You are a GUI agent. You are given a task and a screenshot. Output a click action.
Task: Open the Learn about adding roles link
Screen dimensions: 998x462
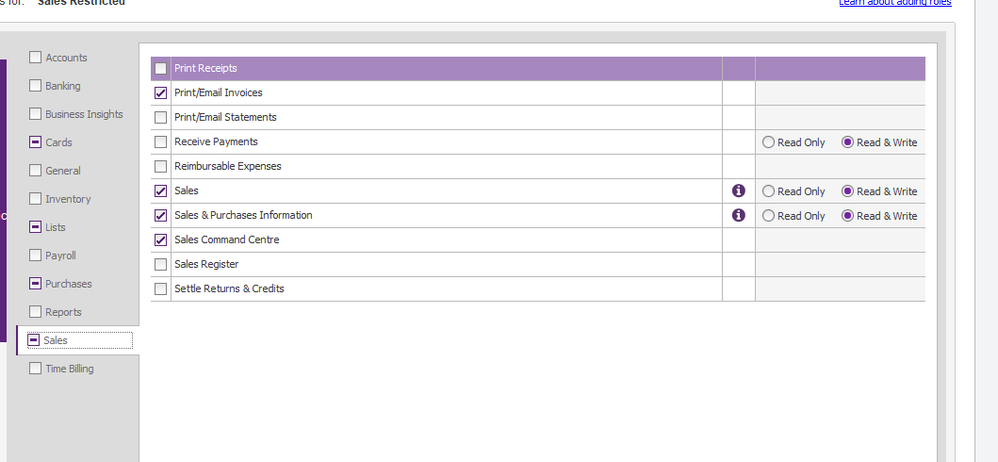coord(895,3)
